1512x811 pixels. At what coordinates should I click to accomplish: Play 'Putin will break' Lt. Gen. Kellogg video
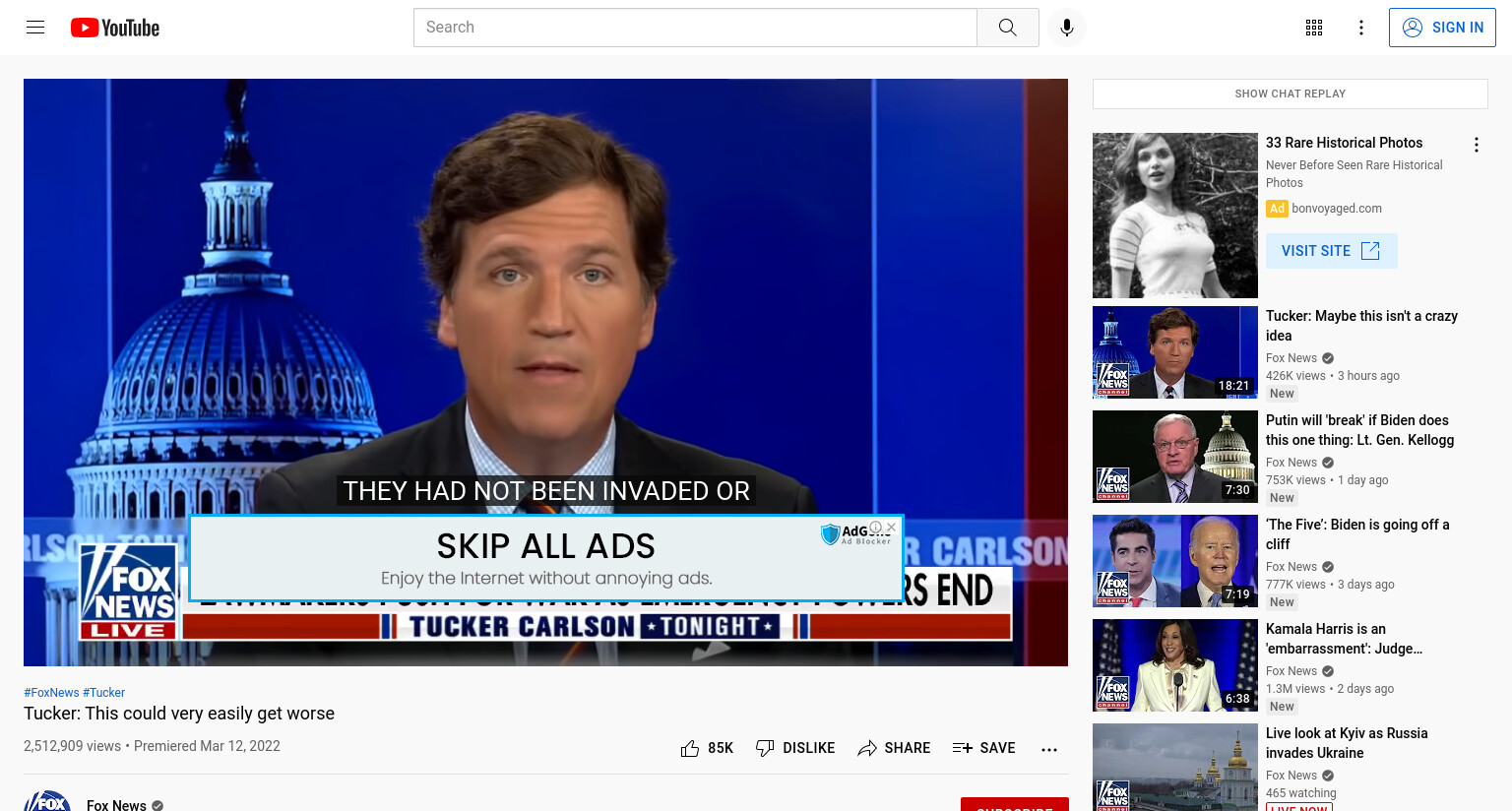tap(1359, 430)
